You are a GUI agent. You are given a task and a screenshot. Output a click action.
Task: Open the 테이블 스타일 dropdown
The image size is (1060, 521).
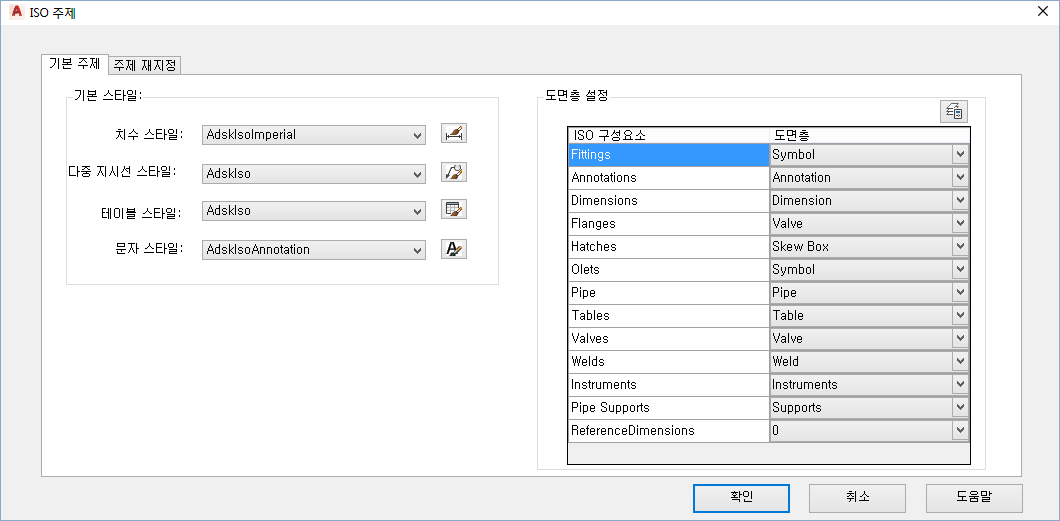point(417,212)
